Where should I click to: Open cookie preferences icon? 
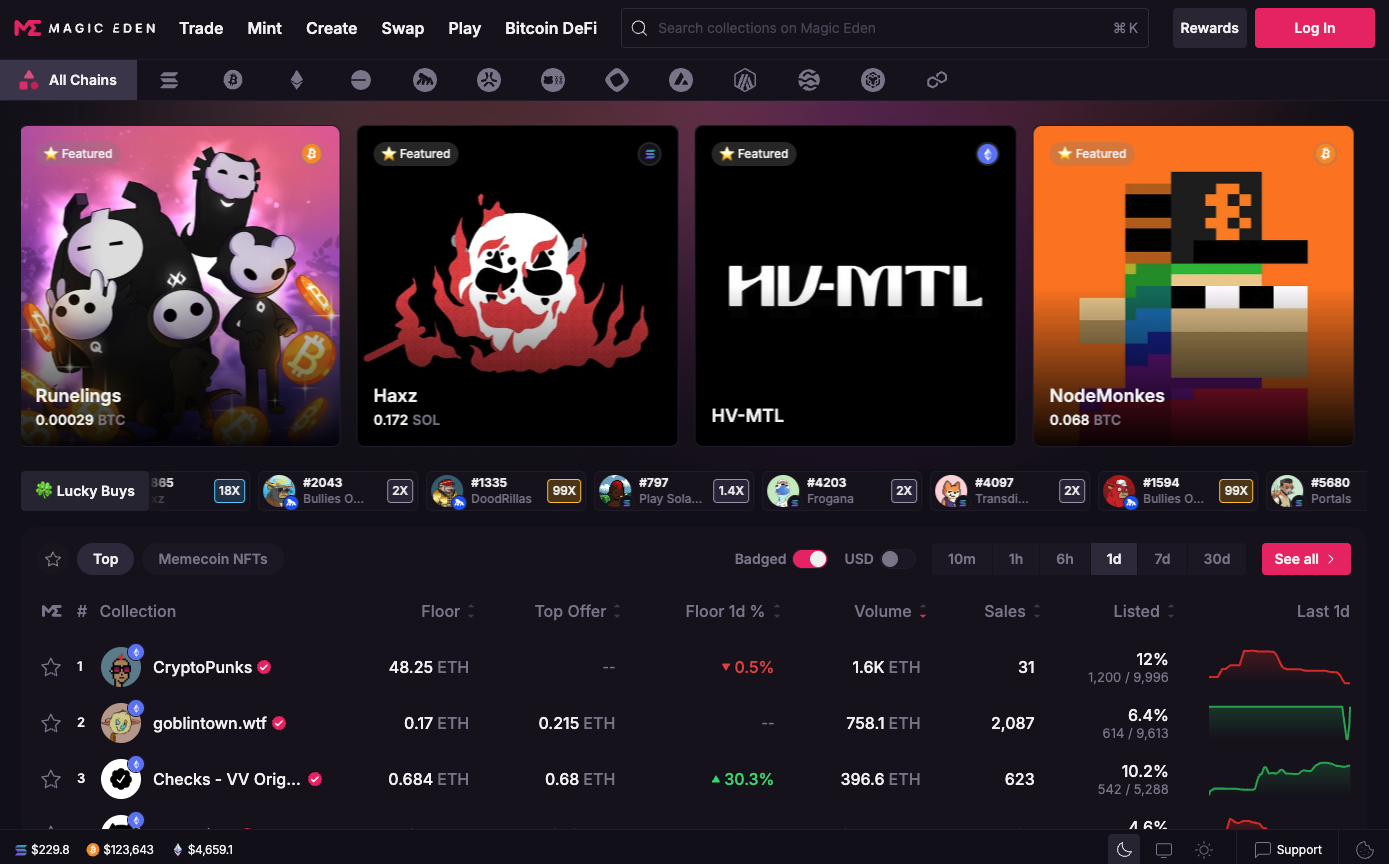(1364, 850)
